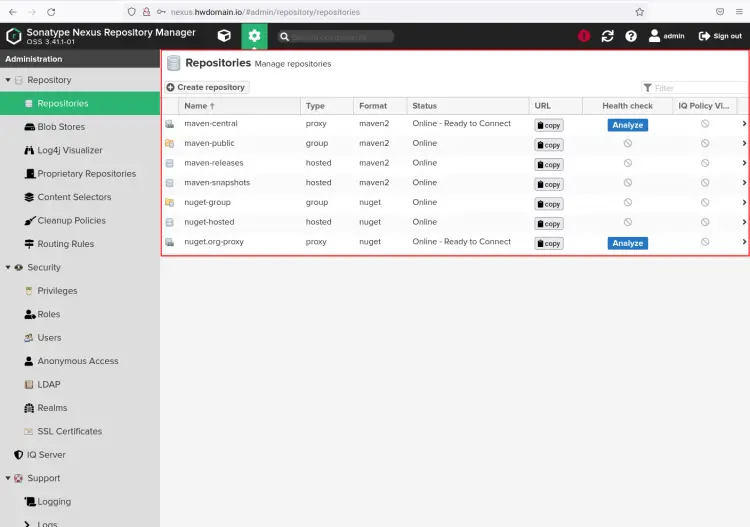Open the admin user account
Screen dimensions: 750x527
tap(666, 36)
